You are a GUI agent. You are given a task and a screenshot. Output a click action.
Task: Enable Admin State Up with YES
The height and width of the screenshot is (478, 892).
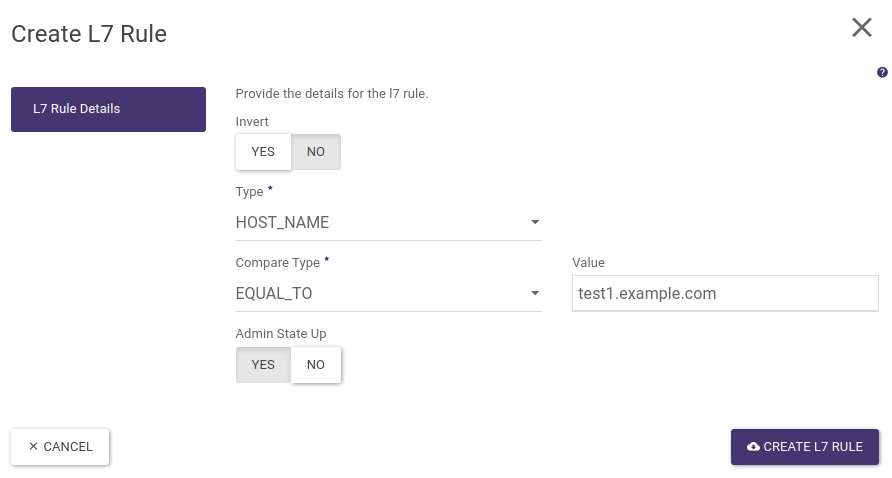(x=263, y=365)
